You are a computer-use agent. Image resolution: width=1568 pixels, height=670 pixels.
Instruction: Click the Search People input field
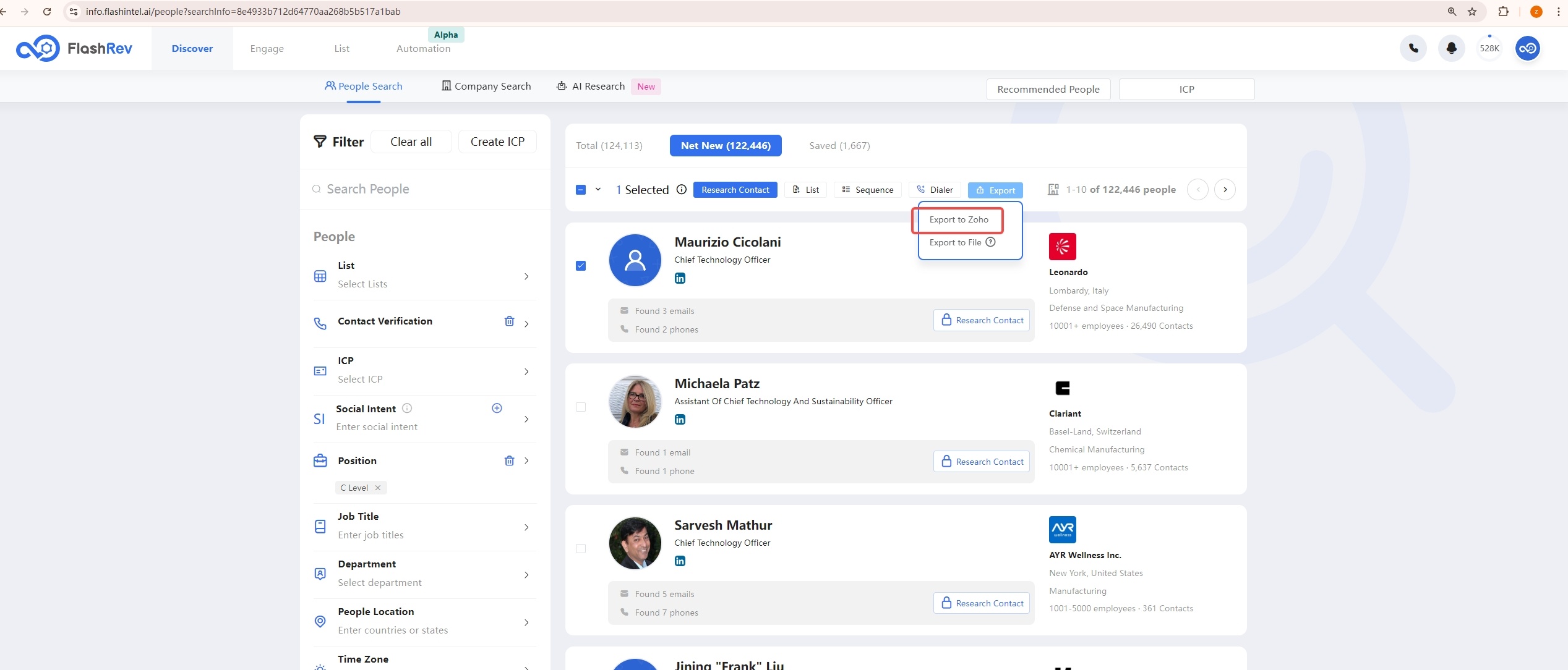(x=425, y=189)
